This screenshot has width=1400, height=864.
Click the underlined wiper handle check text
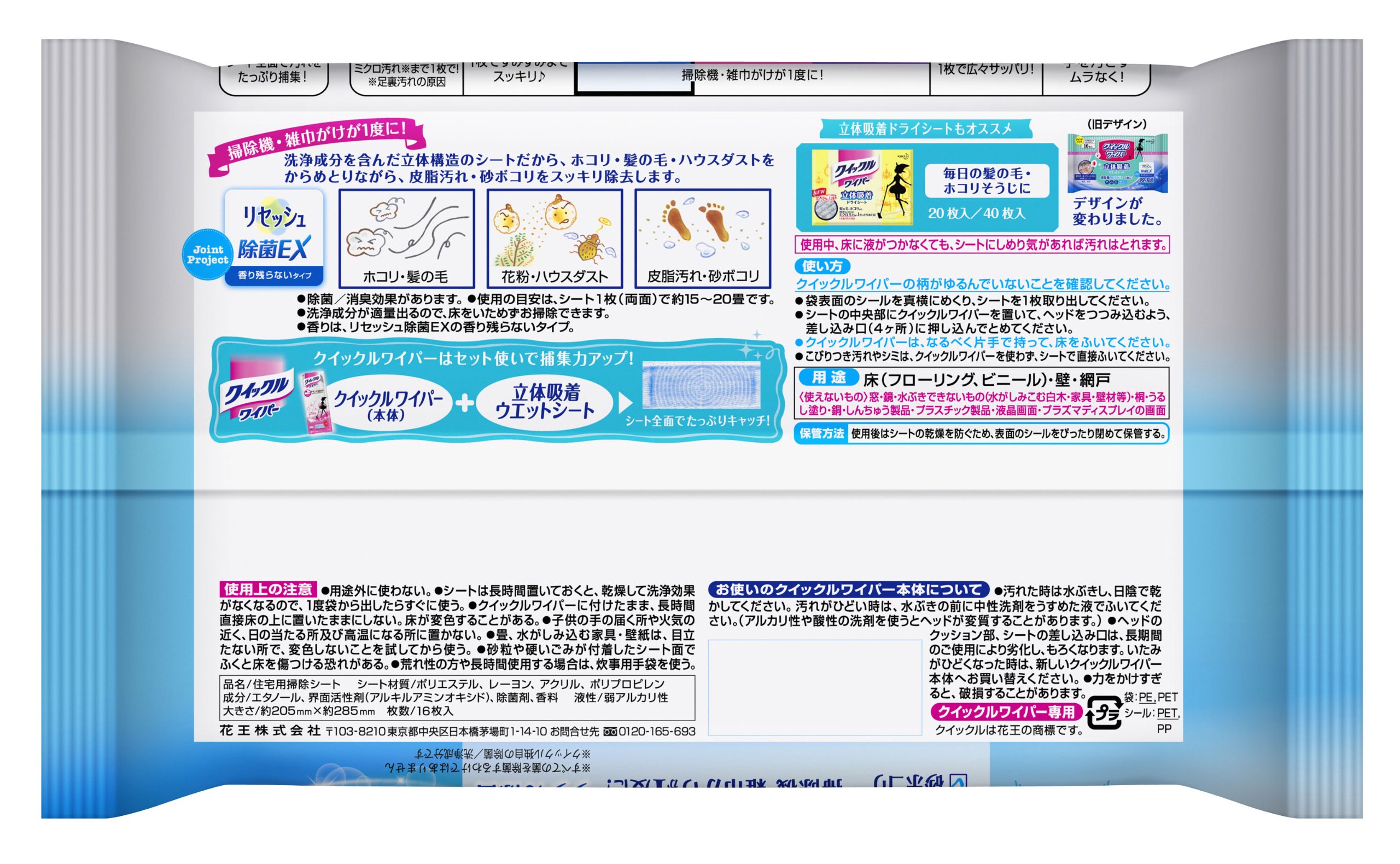tap(983, 284)
